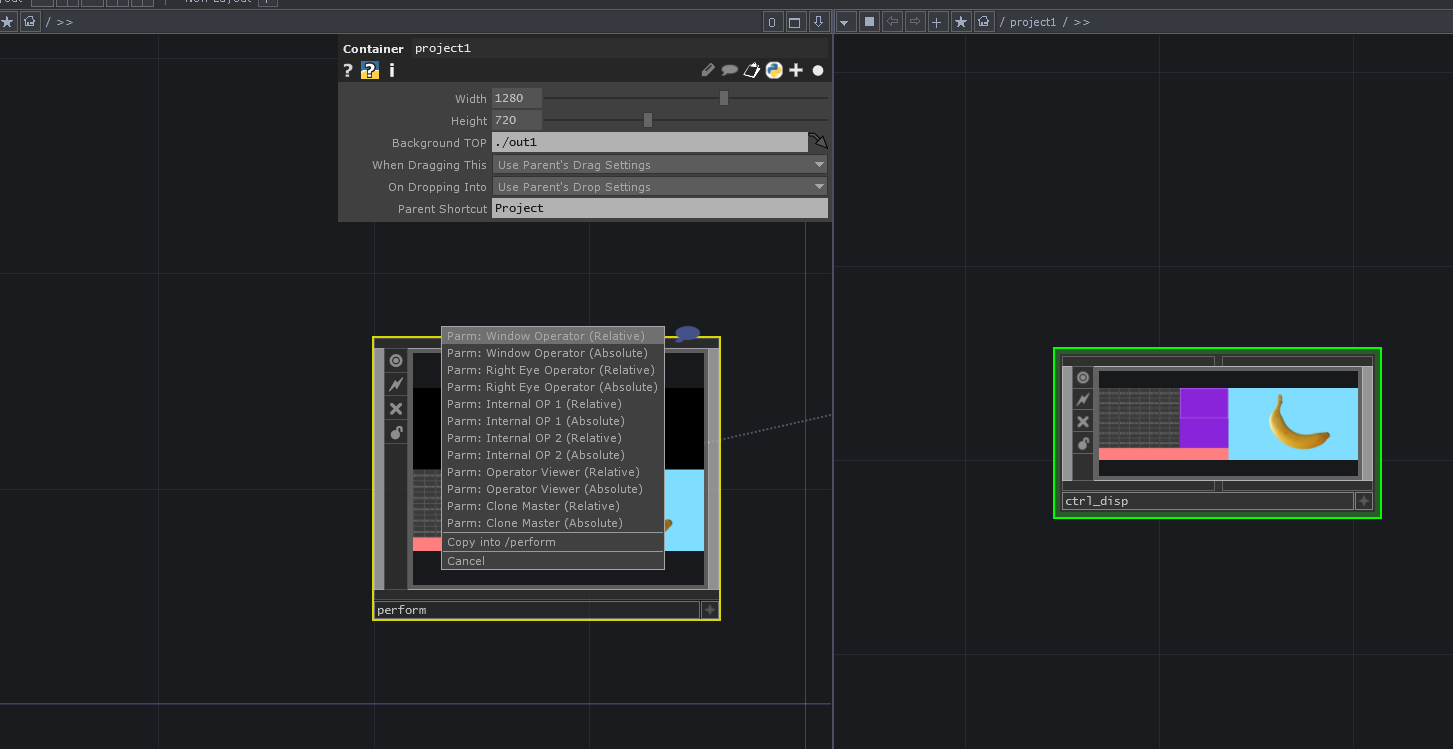The width and height of the screenshot is (1453, 749).
Task: Open operator info via the i icon
Action: 391,70
